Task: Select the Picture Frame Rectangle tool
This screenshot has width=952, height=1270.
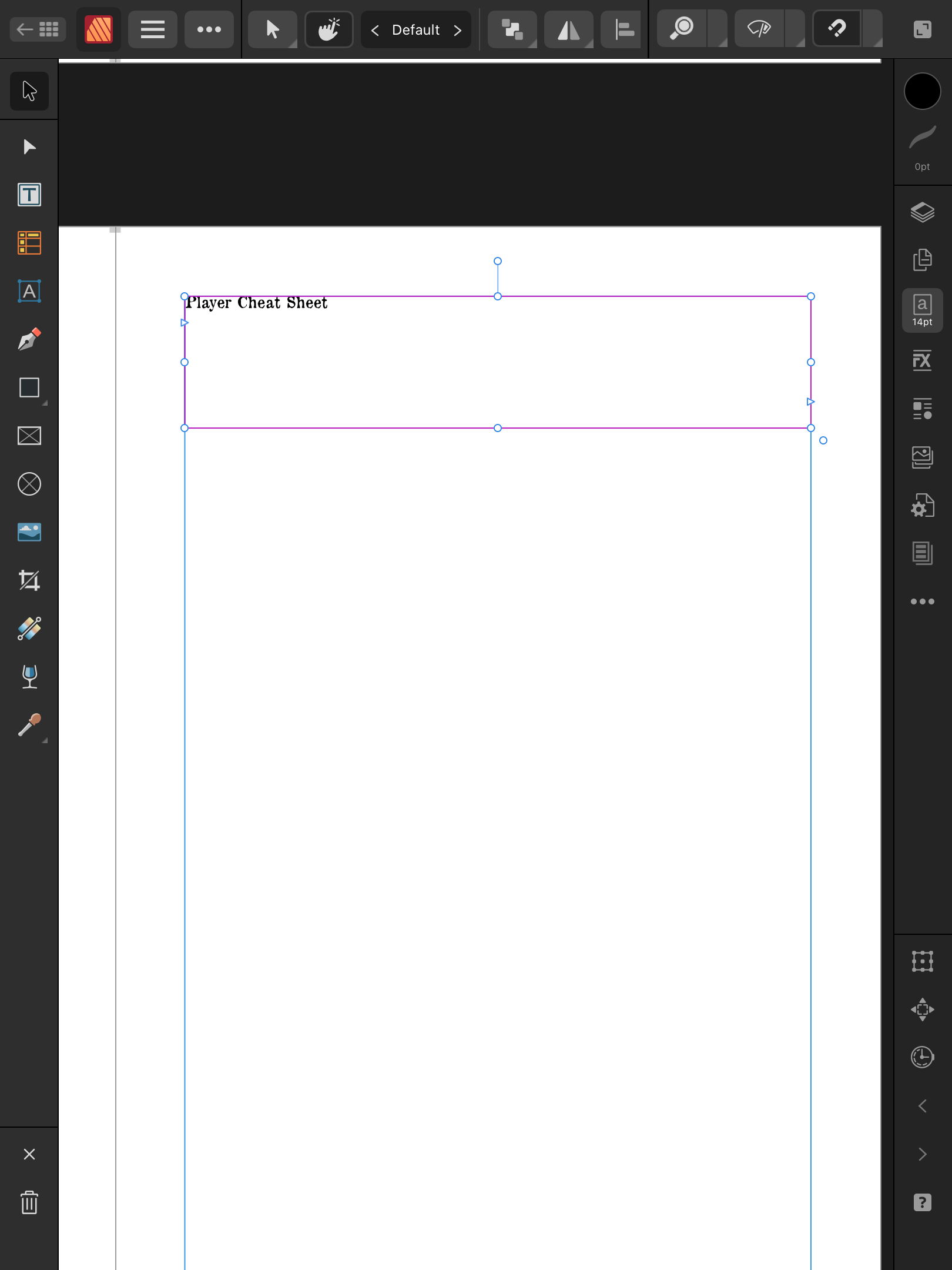Action: coord(29,436)
